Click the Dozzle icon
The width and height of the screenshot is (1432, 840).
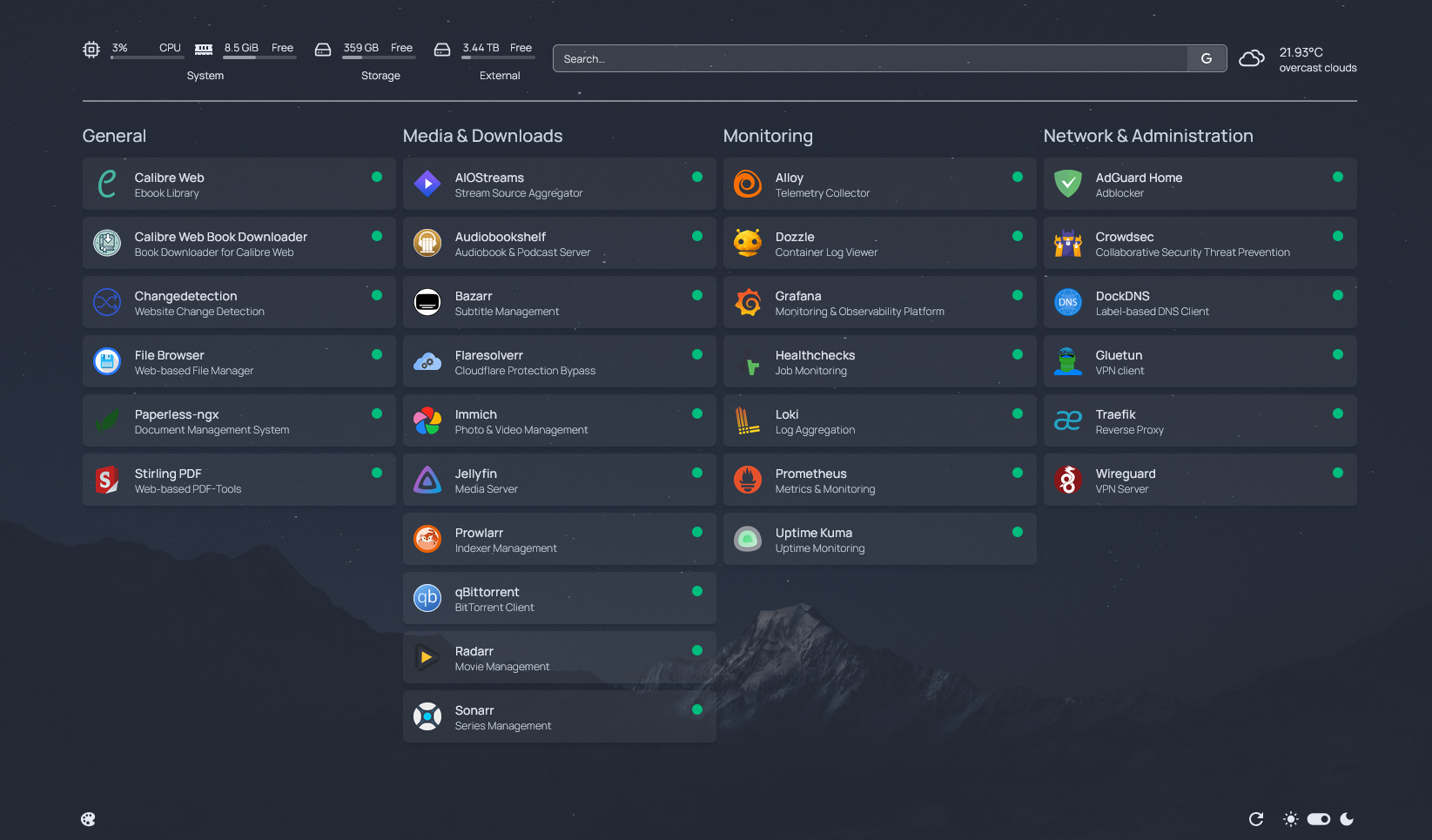click(x=748, y=243)
